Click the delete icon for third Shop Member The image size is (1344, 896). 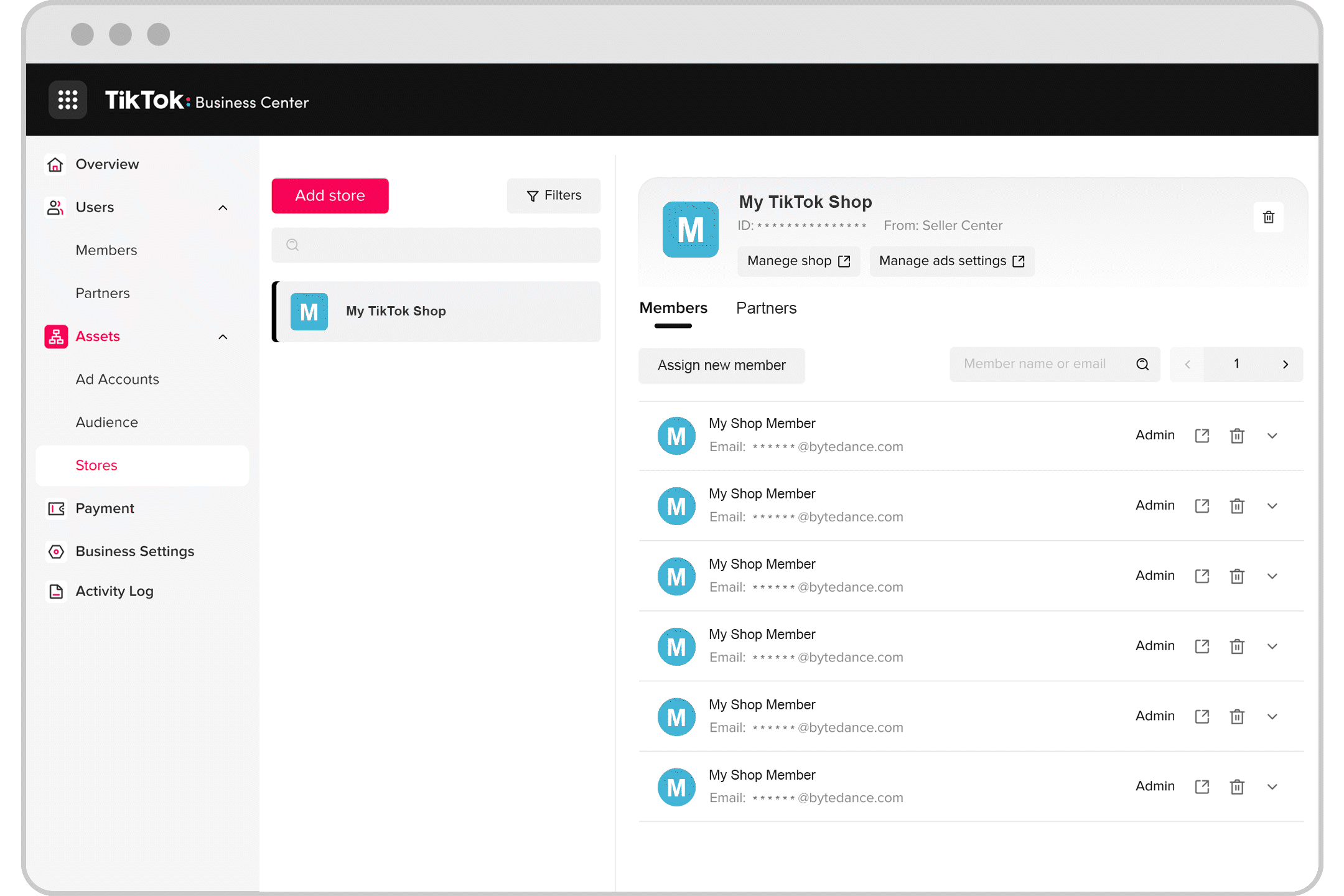point(1237,576)
